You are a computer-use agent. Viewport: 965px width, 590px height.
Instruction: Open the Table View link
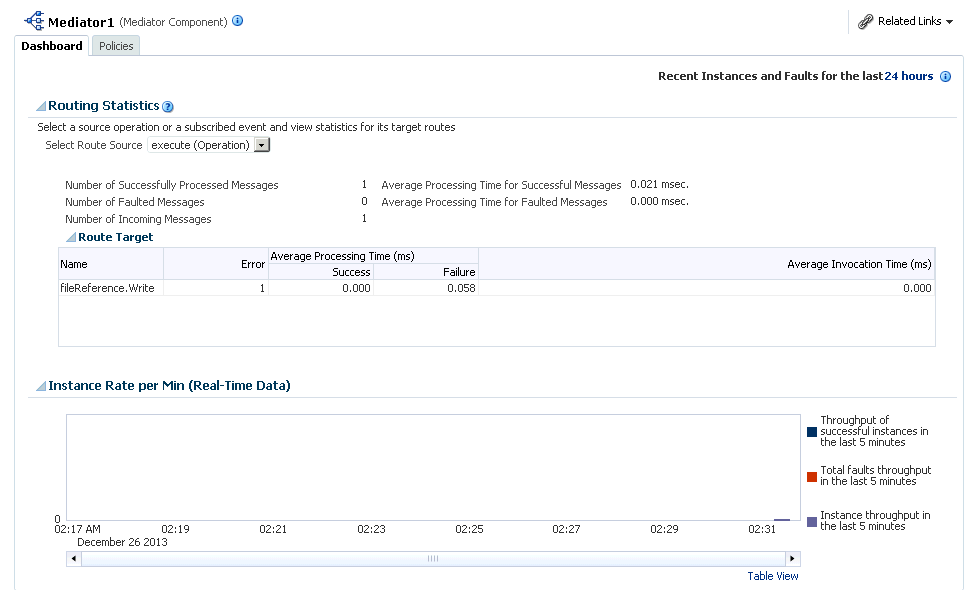772,576
